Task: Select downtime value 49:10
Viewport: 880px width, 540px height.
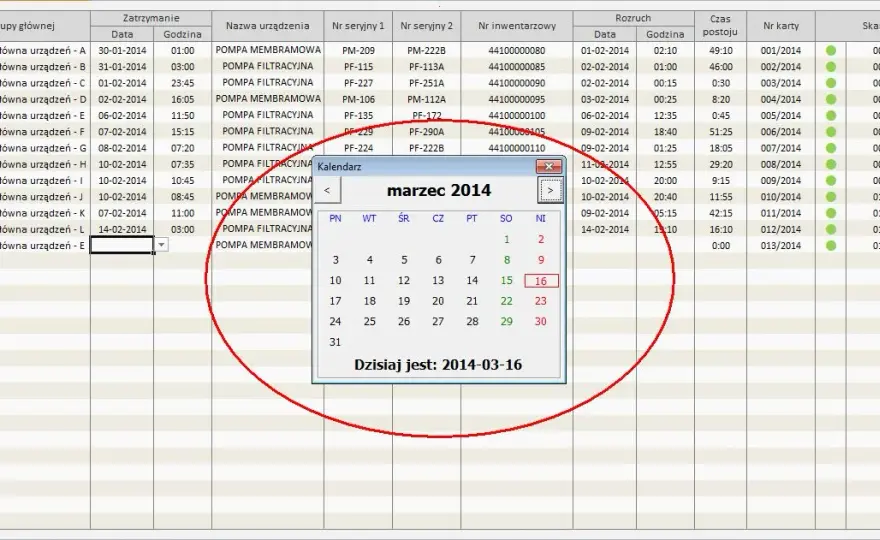Action: (x=721, y=51)
